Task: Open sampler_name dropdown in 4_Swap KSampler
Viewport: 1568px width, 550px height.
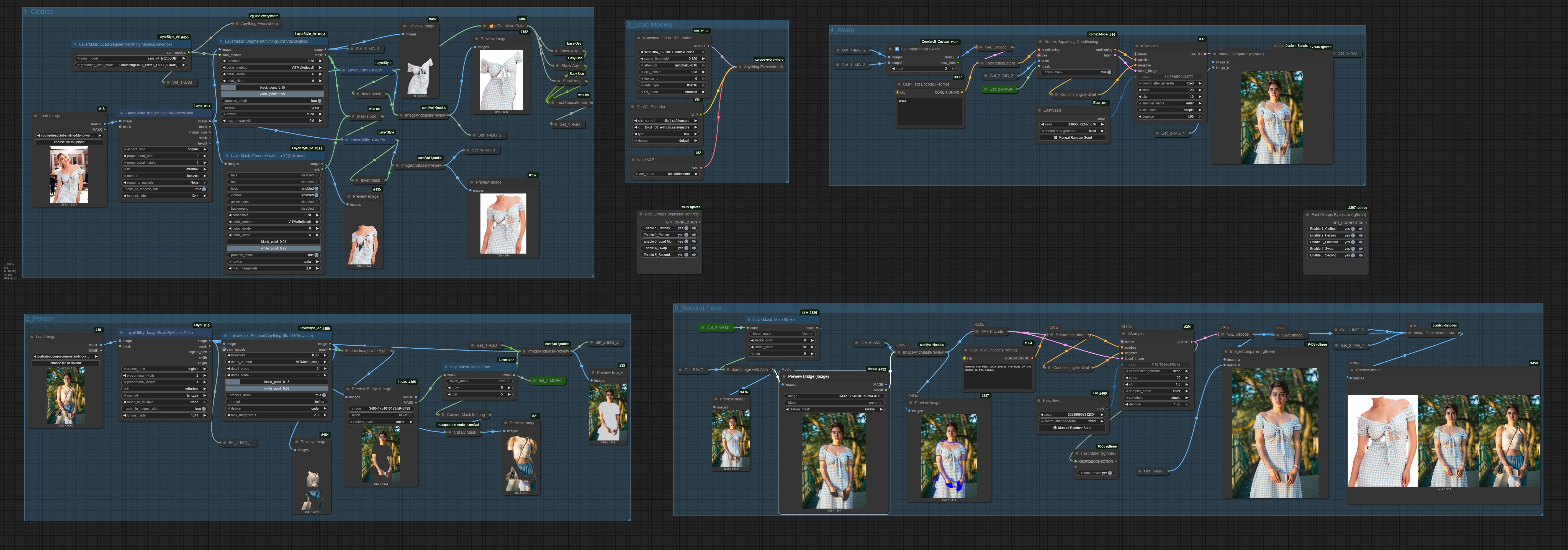Action: [1170, 103]
